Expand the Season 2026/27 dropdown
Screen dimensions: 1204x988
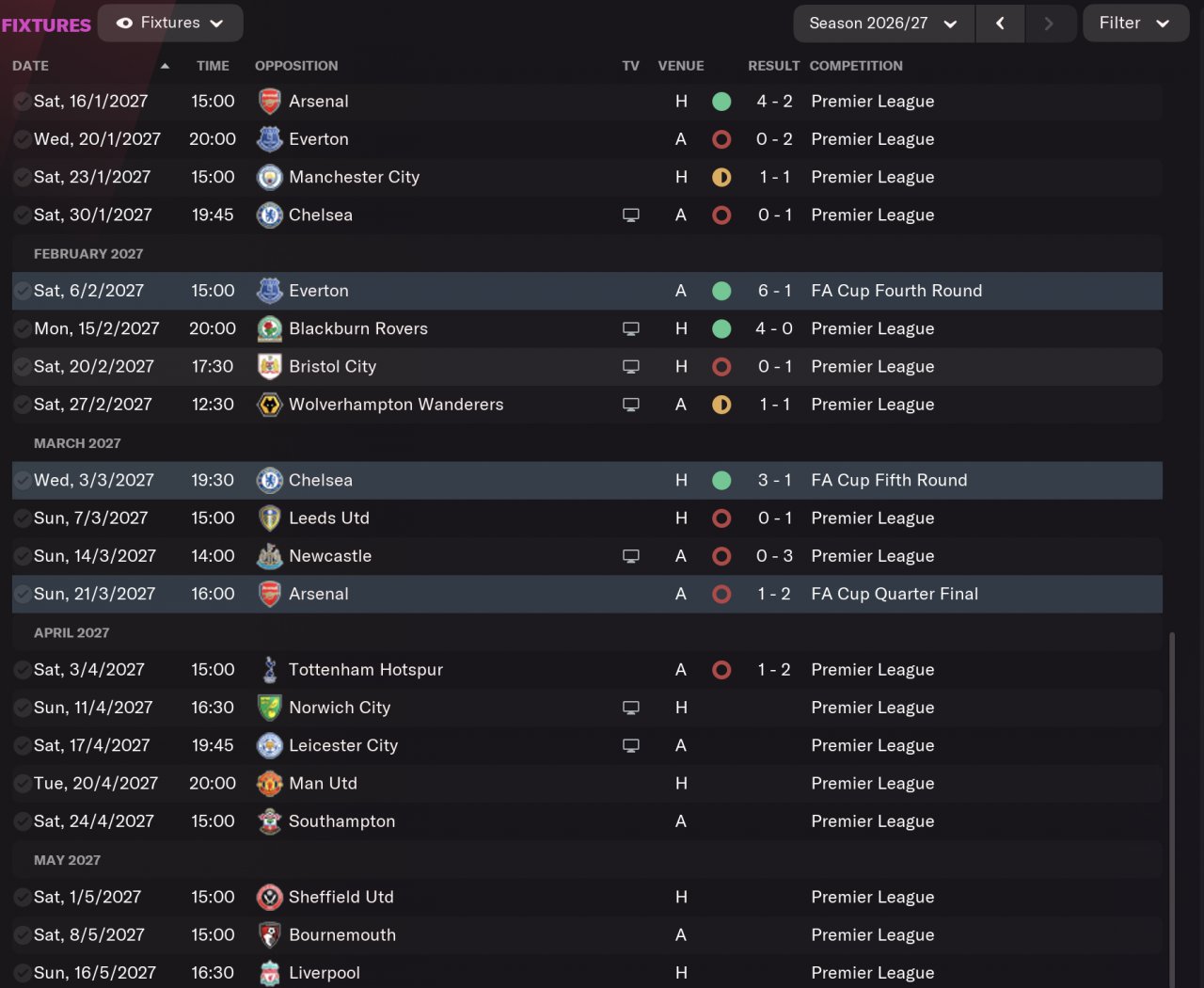click(x=883, y=24)
